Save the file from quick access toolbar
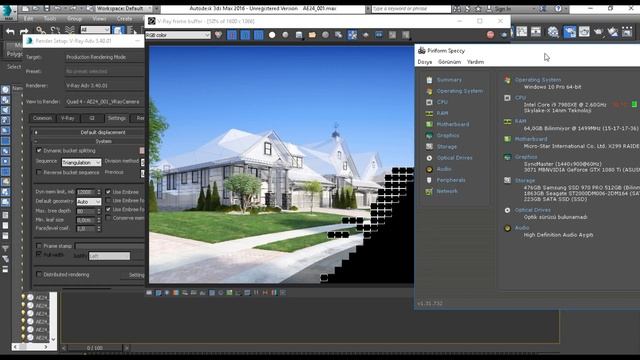This screenshot has width=640, height=360. (x=46, y=8)
